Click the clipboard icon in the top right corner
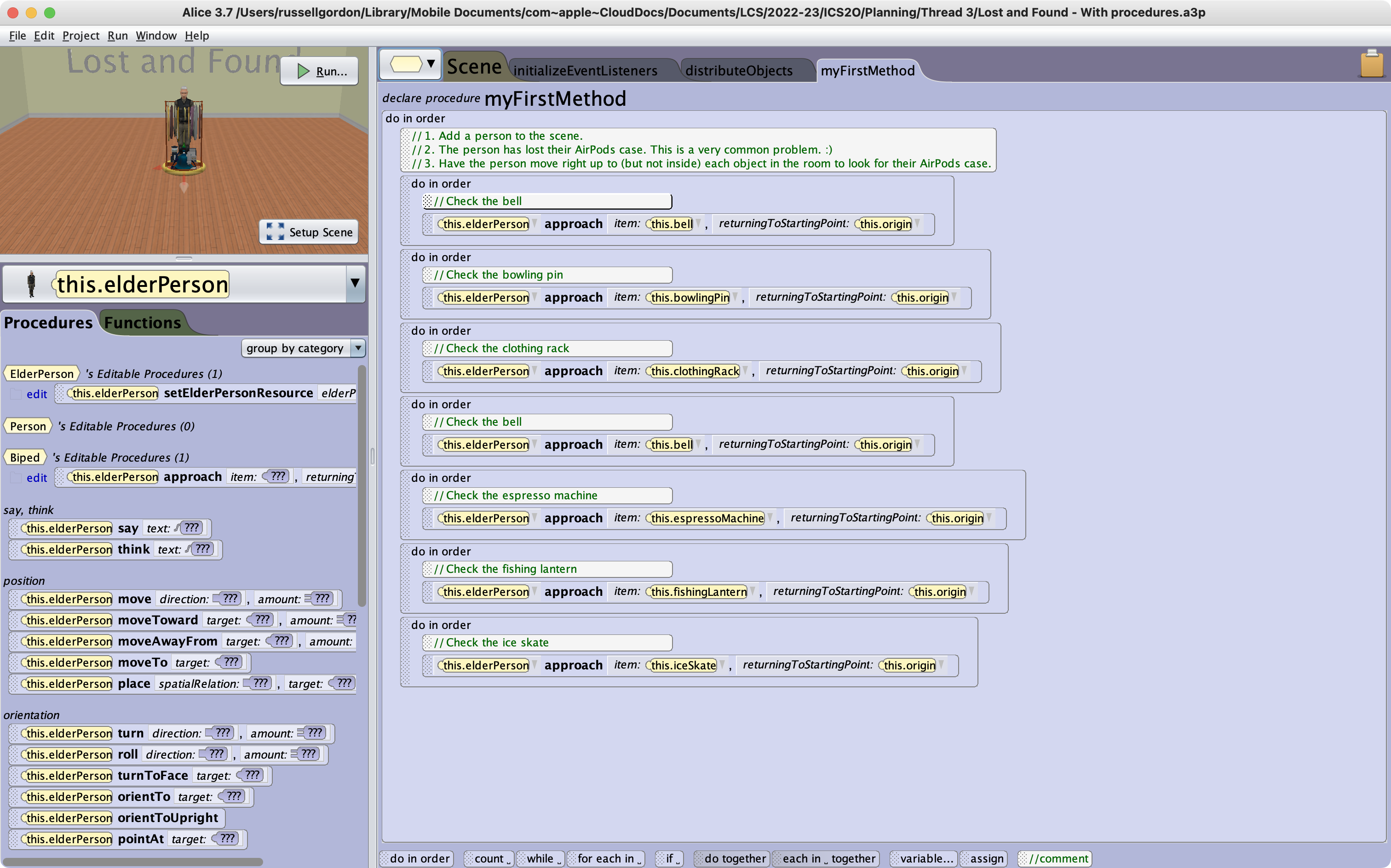 click(x=1372, y=65)
